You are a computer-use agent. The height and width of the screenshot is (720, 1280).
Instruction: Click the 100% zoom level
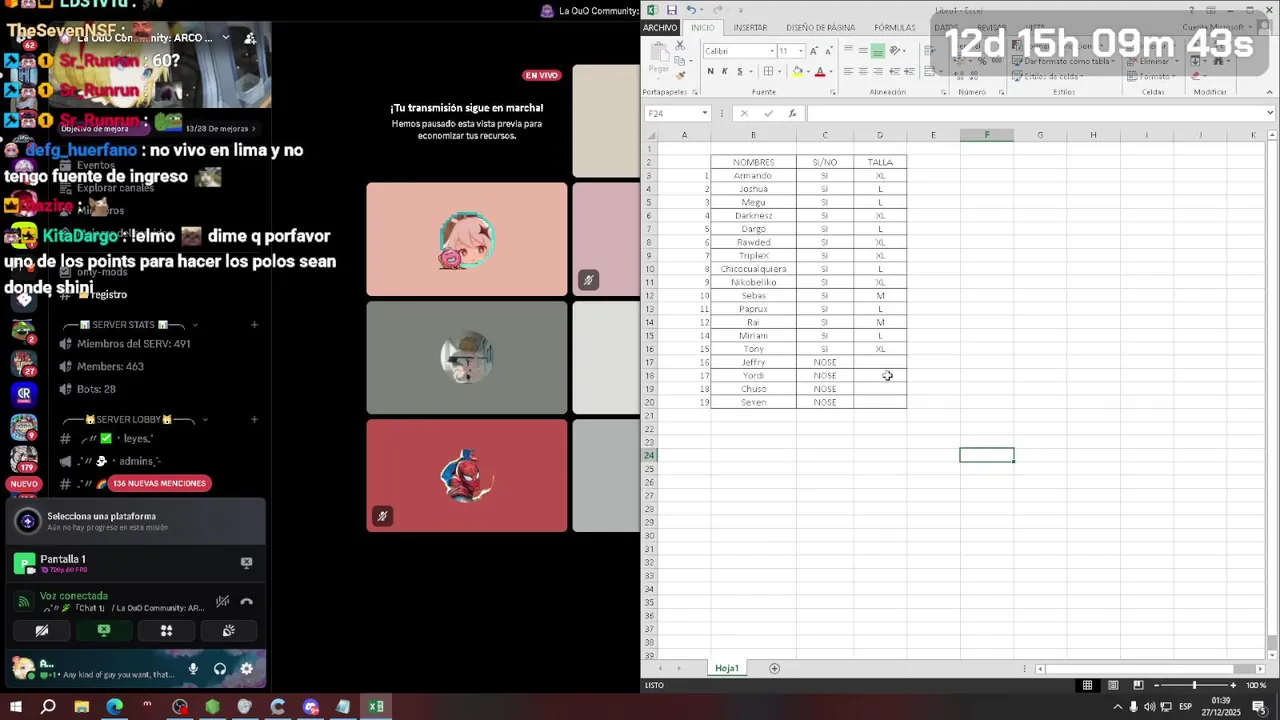pyautogui.click(x=1256, y=685)
